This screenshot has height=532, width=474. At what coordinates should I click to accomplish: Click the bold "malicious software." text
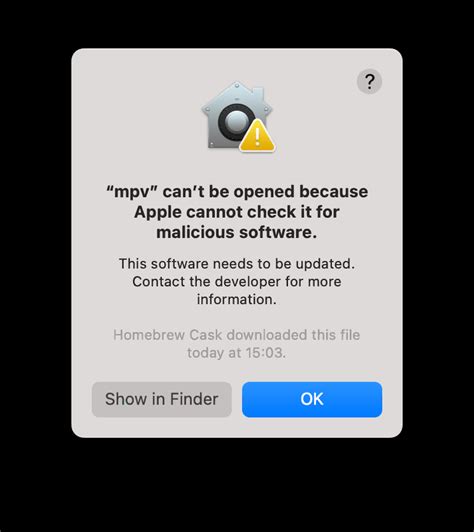click(x=236, y=233)
